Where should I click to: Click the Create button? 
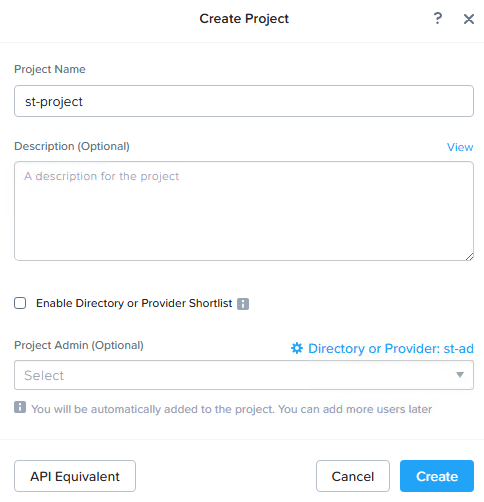coord(437,476)
